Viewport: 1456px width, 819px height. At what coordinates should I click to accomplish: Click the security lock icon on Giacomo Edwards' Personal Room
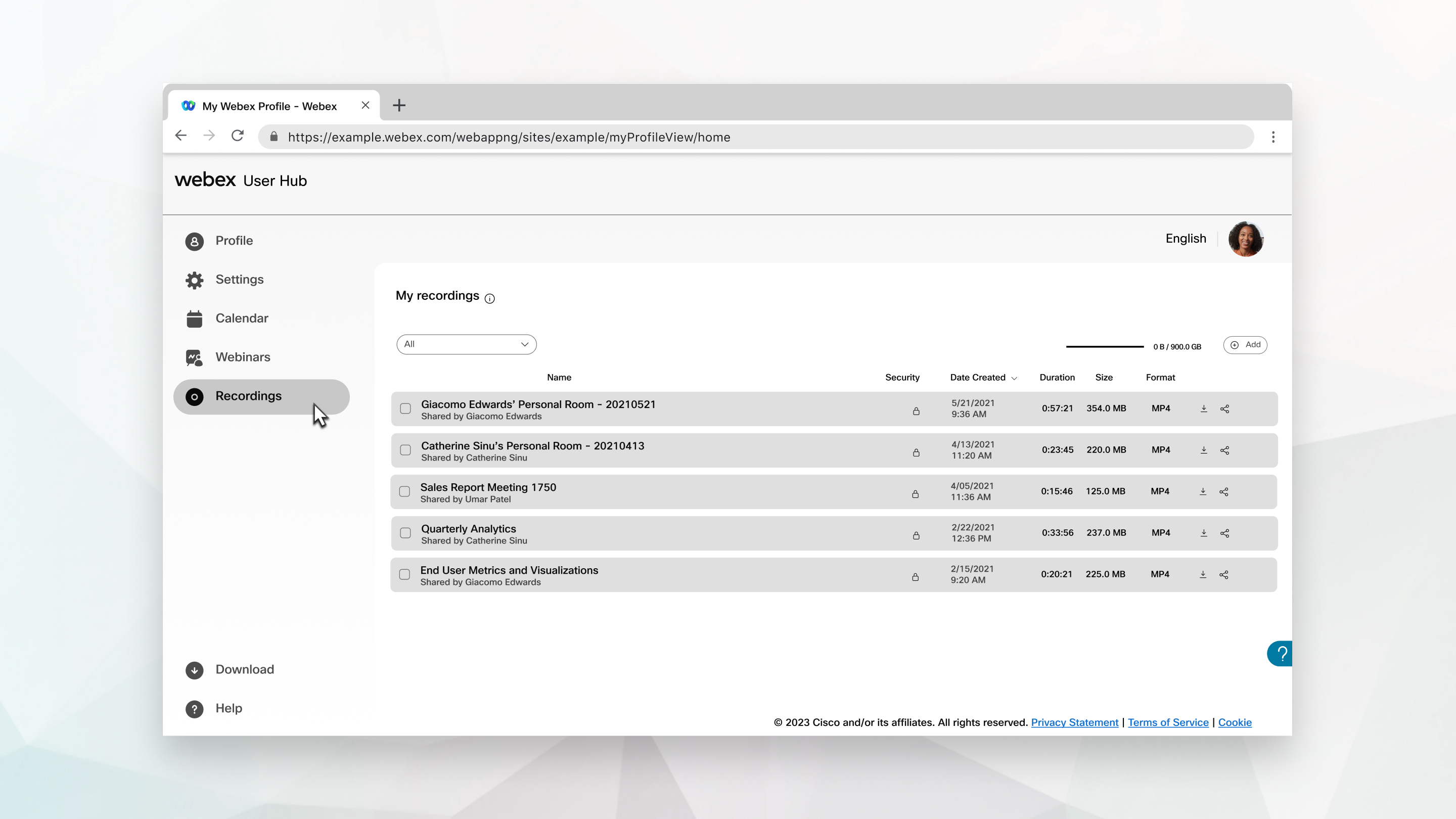916,409
